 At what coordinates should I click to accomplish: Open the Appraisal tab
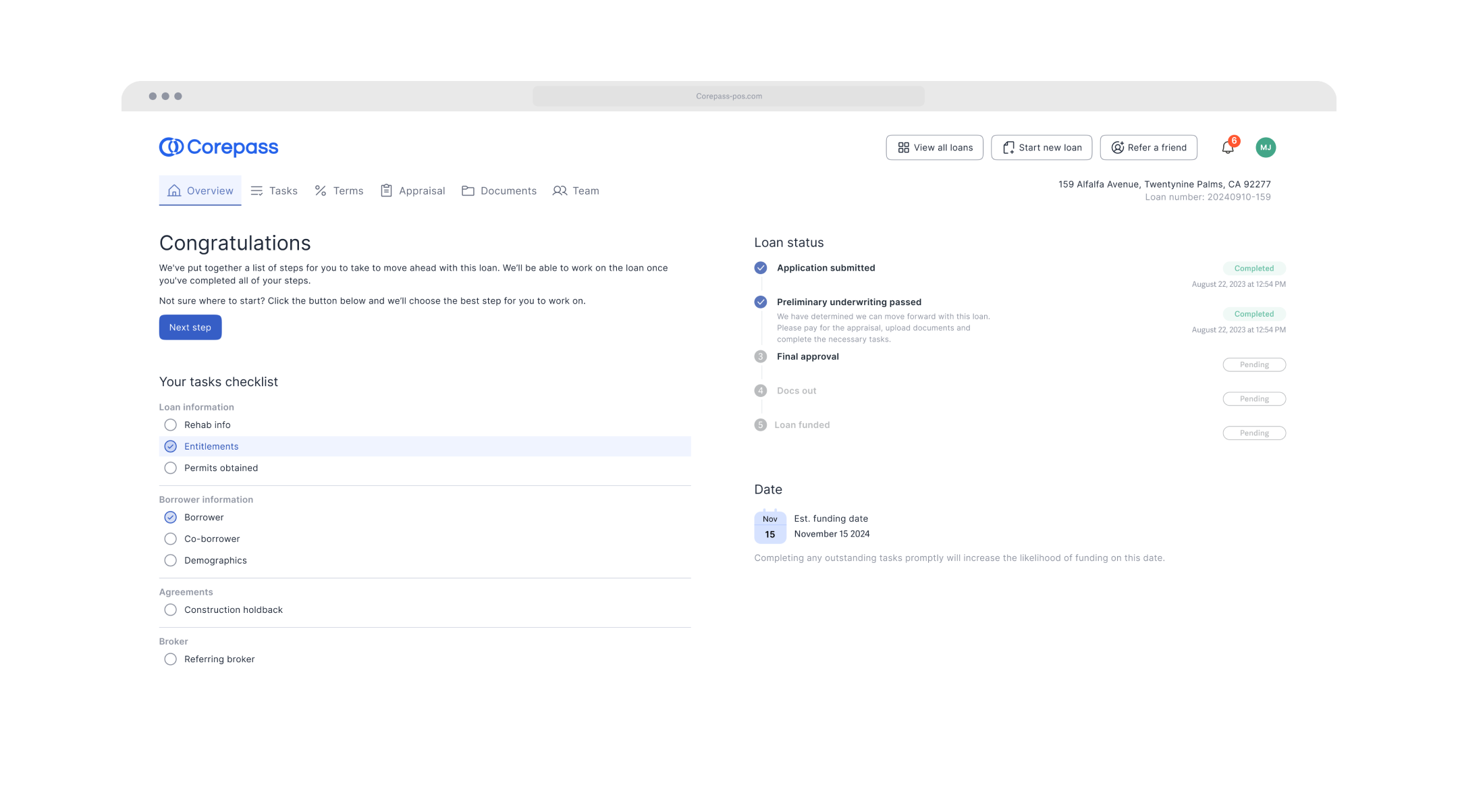pyautogui.click(x=413, y=191)
